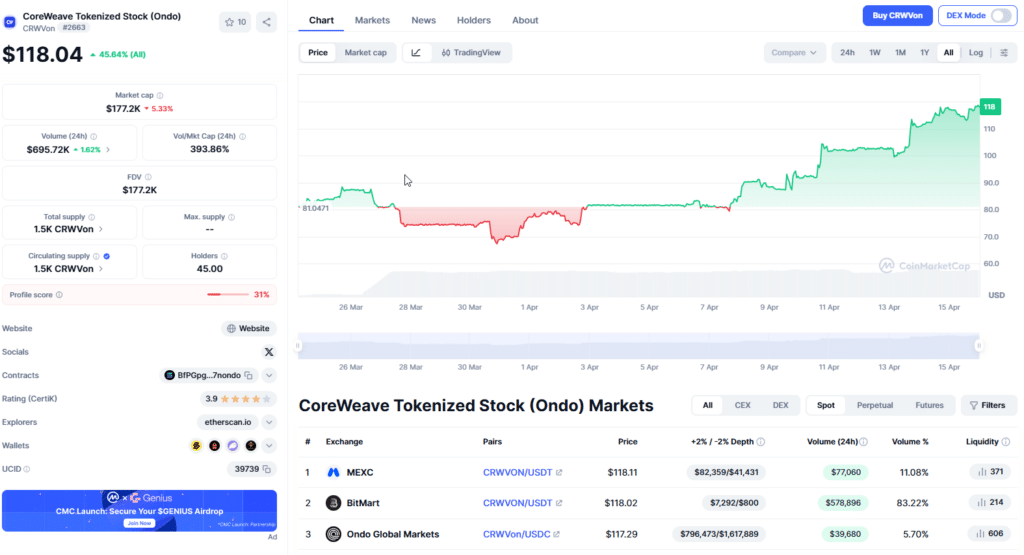The width and height of the screenshot is (1024, 555).
Task: Click the share icon beside the coin name
Action: point(267,21)
